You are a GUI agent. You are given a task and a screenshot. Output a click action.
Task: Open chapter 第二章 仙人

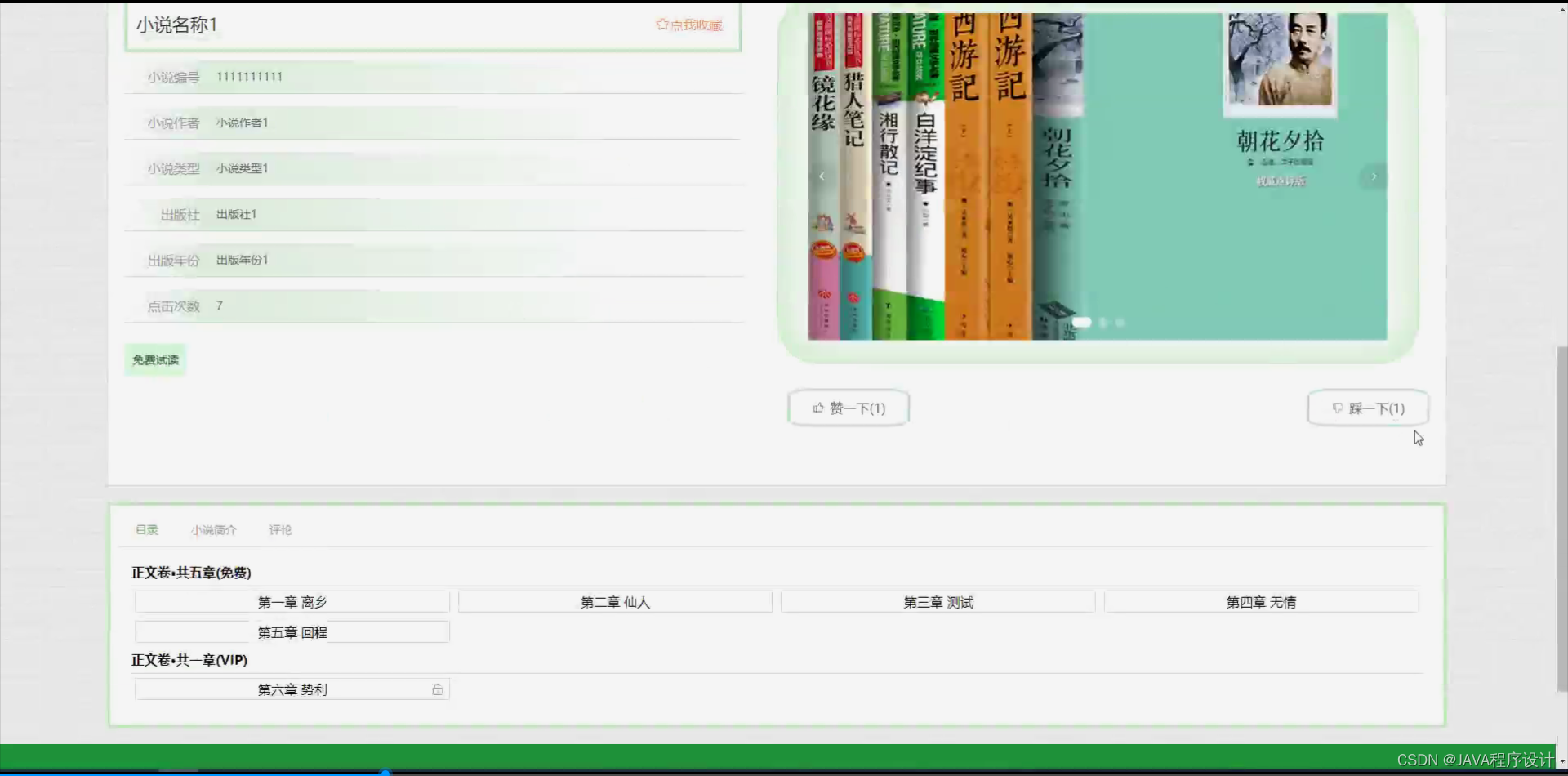tap(615, 602)
